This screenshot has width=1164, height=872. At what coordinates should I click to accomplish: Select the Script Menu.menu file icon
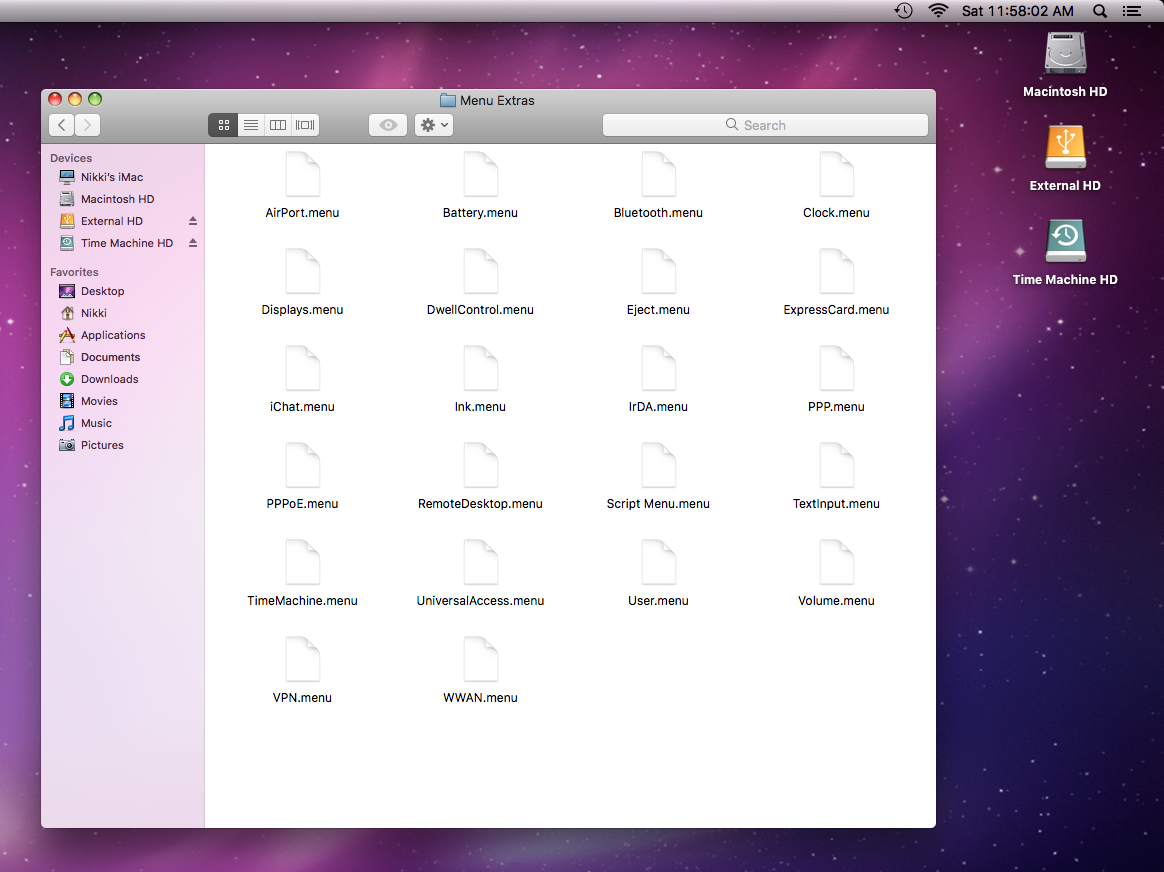point(658,466)
